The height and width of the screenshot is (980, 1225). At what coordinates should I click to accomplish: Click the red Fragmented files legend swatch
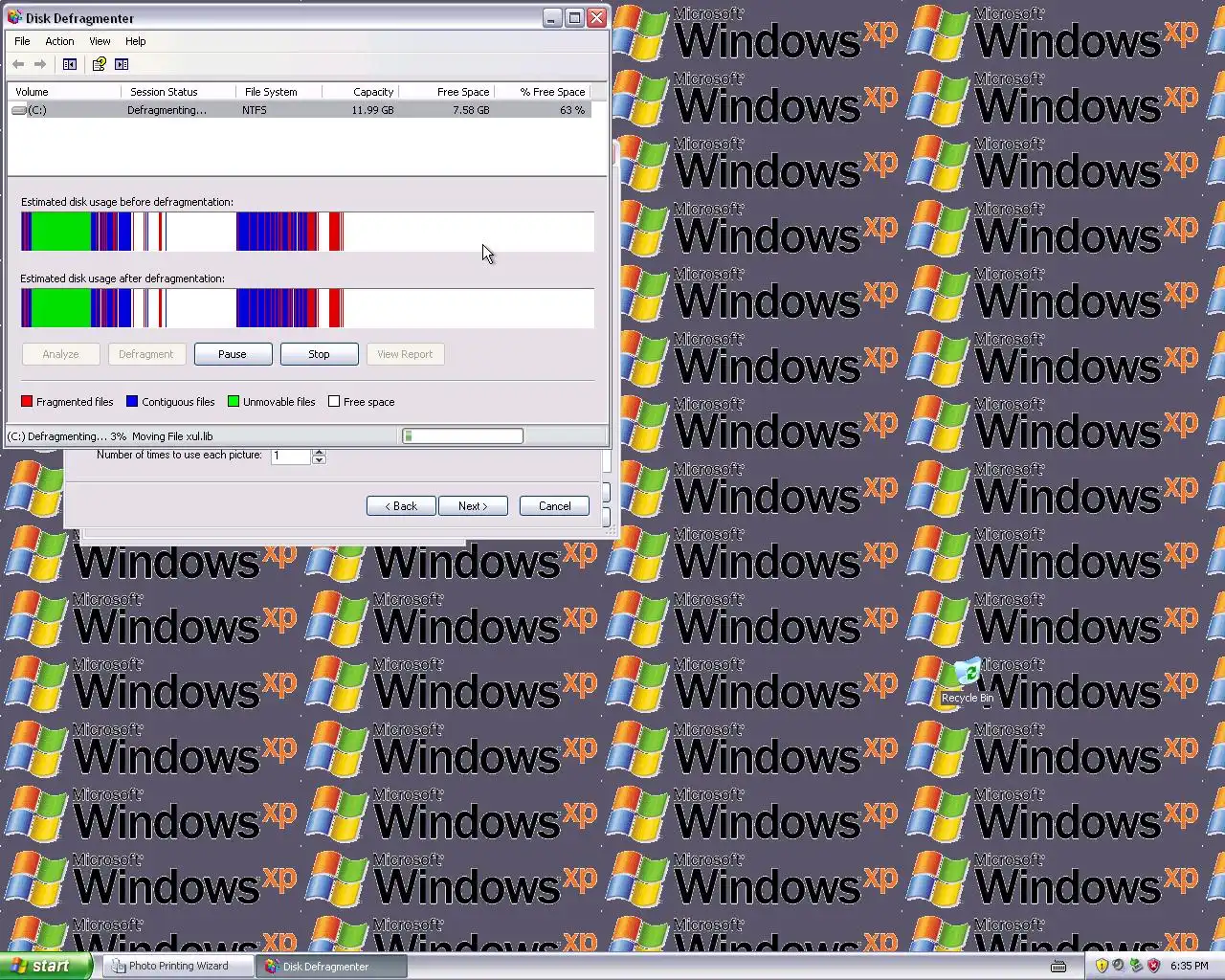tap(27, 402)
